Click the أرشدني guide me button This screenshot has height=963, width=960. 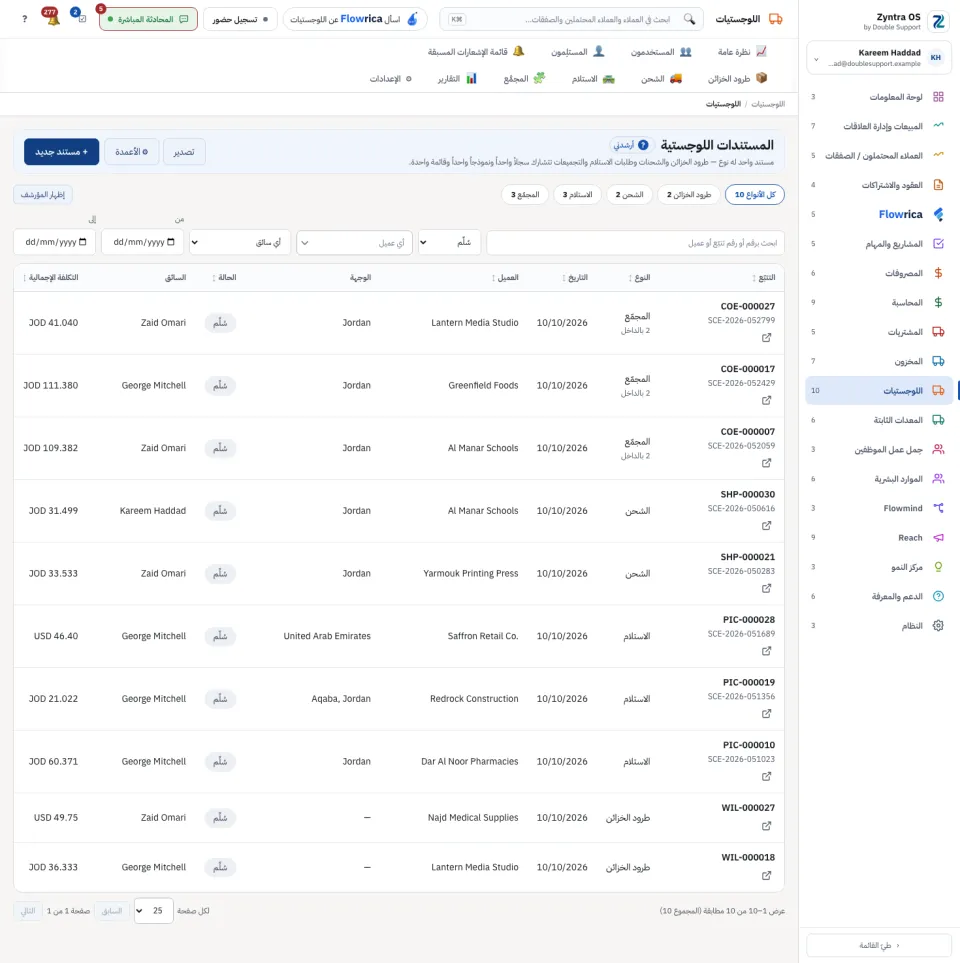coord(631,145)
